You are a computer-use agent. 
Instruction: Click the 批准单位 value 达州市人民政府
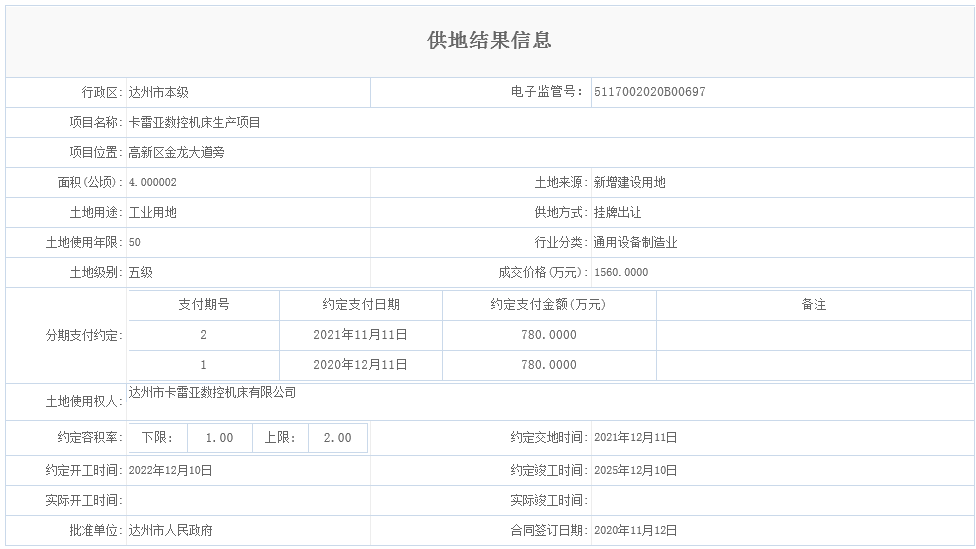pyautogui.click(x=171, y=530)
